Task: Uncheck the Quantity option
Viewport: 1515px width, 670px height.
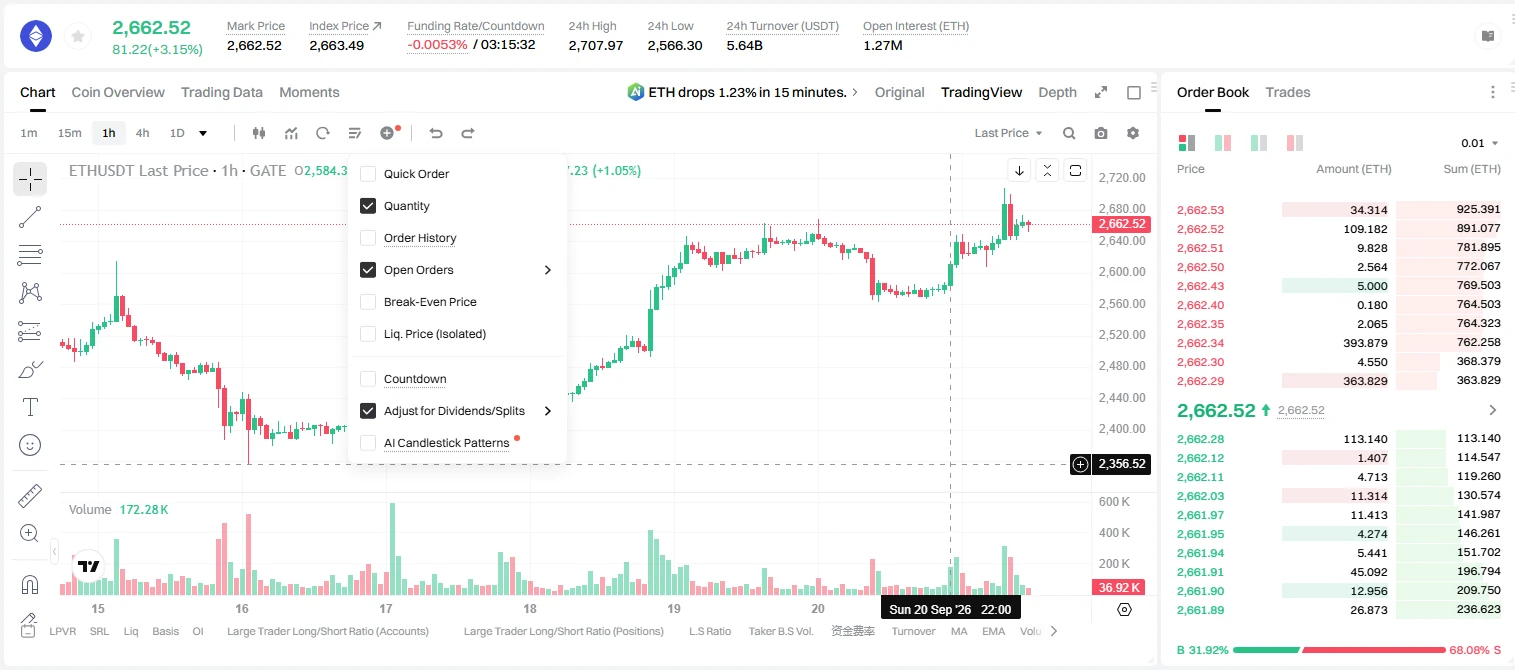Action: tap(368, 206)
